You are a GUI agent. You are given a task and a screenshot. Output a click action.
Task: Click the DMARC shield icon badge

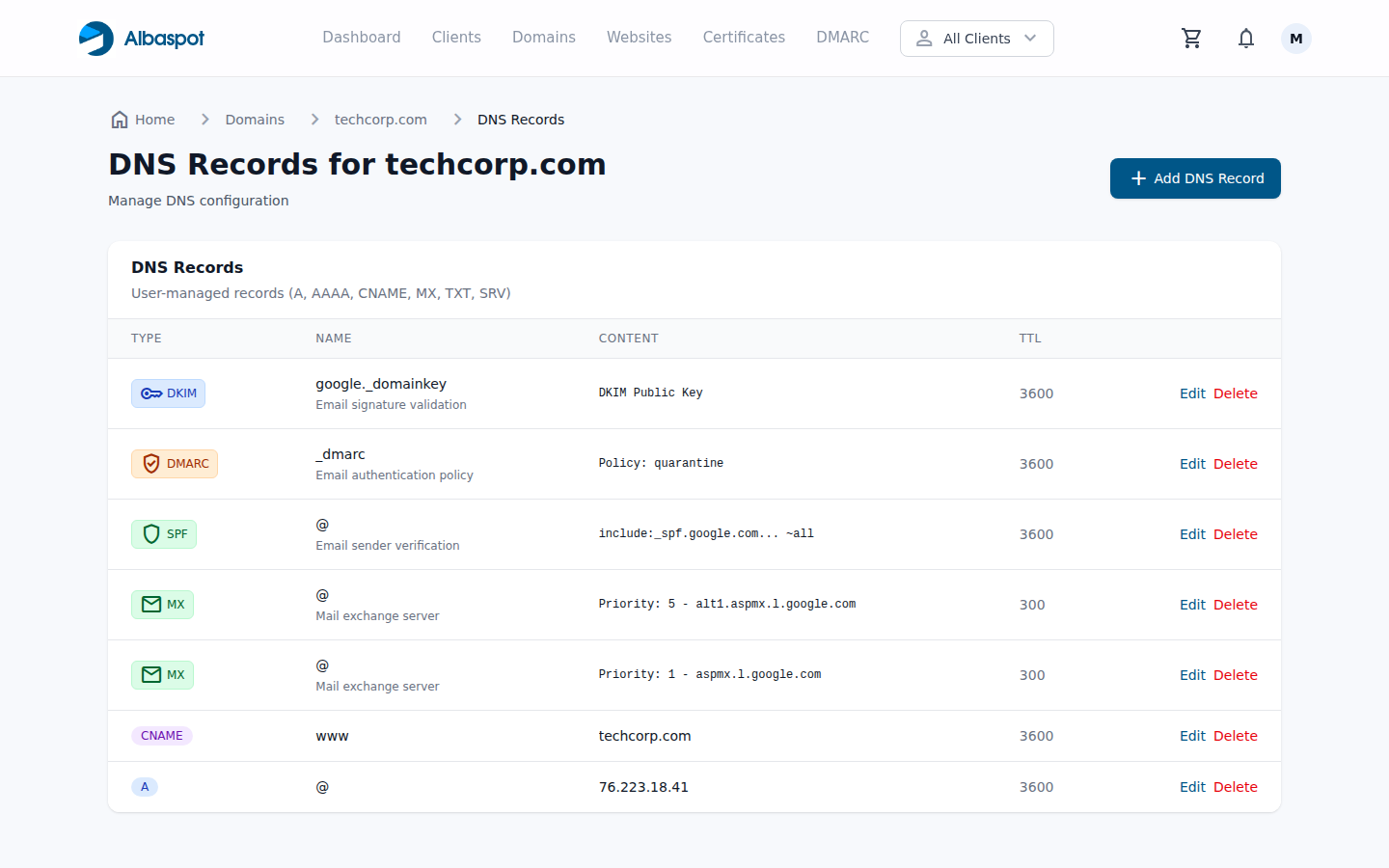coord(151,464)
